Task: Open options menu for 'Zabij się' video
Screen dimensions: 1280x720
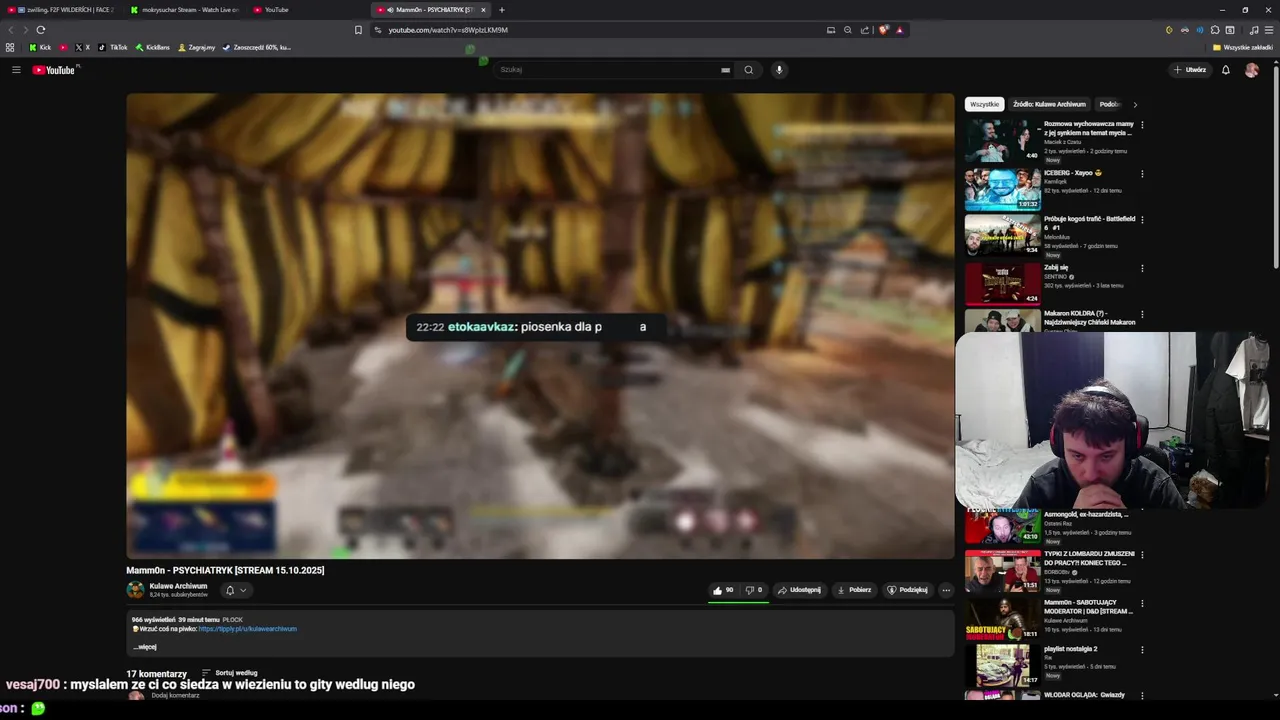Action: 1142,268
